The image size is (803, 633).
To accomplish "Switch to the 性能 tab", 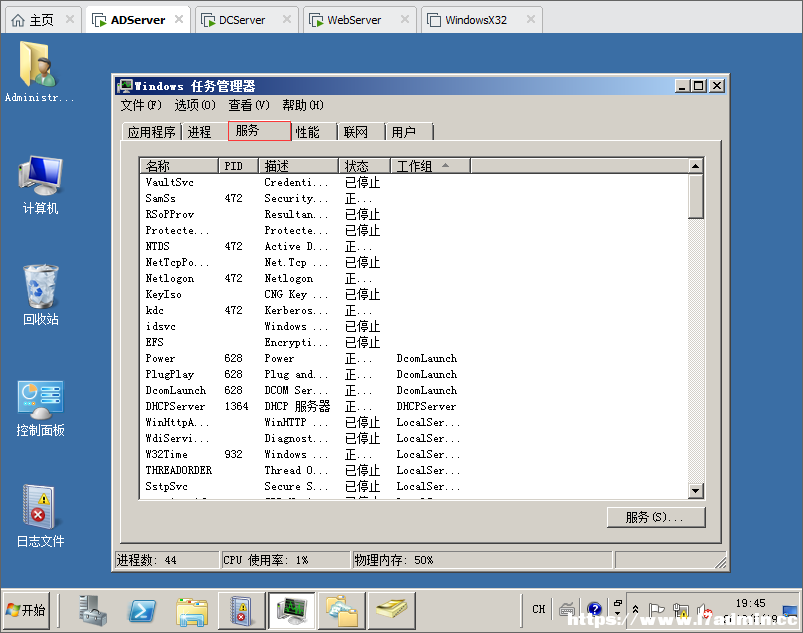I will tap(314, 132).
